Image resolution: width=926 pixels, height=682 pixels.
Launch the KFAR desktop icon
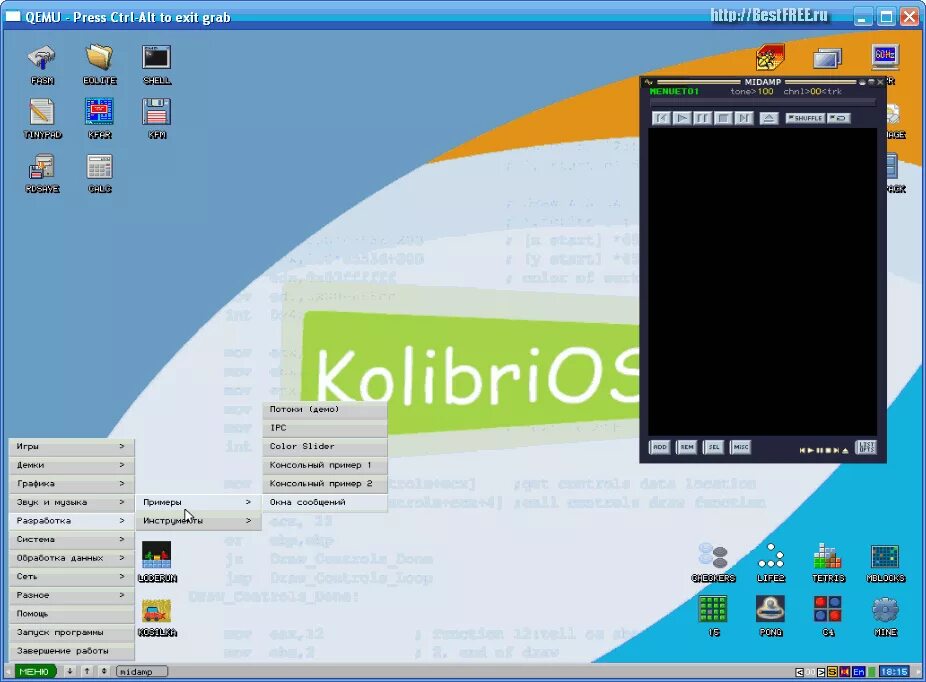[99, 119]
